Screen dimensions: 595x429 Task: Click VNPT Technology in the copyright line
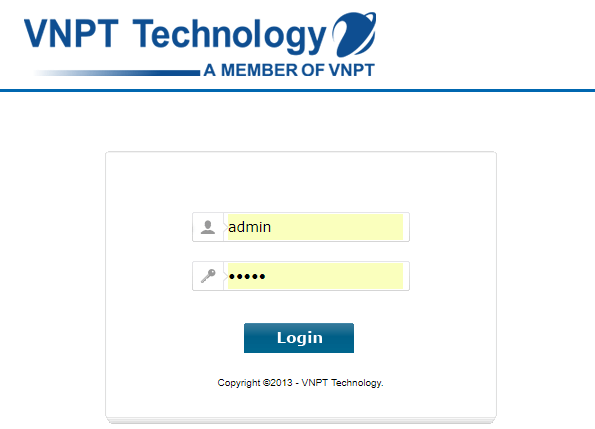pos(342,383)
